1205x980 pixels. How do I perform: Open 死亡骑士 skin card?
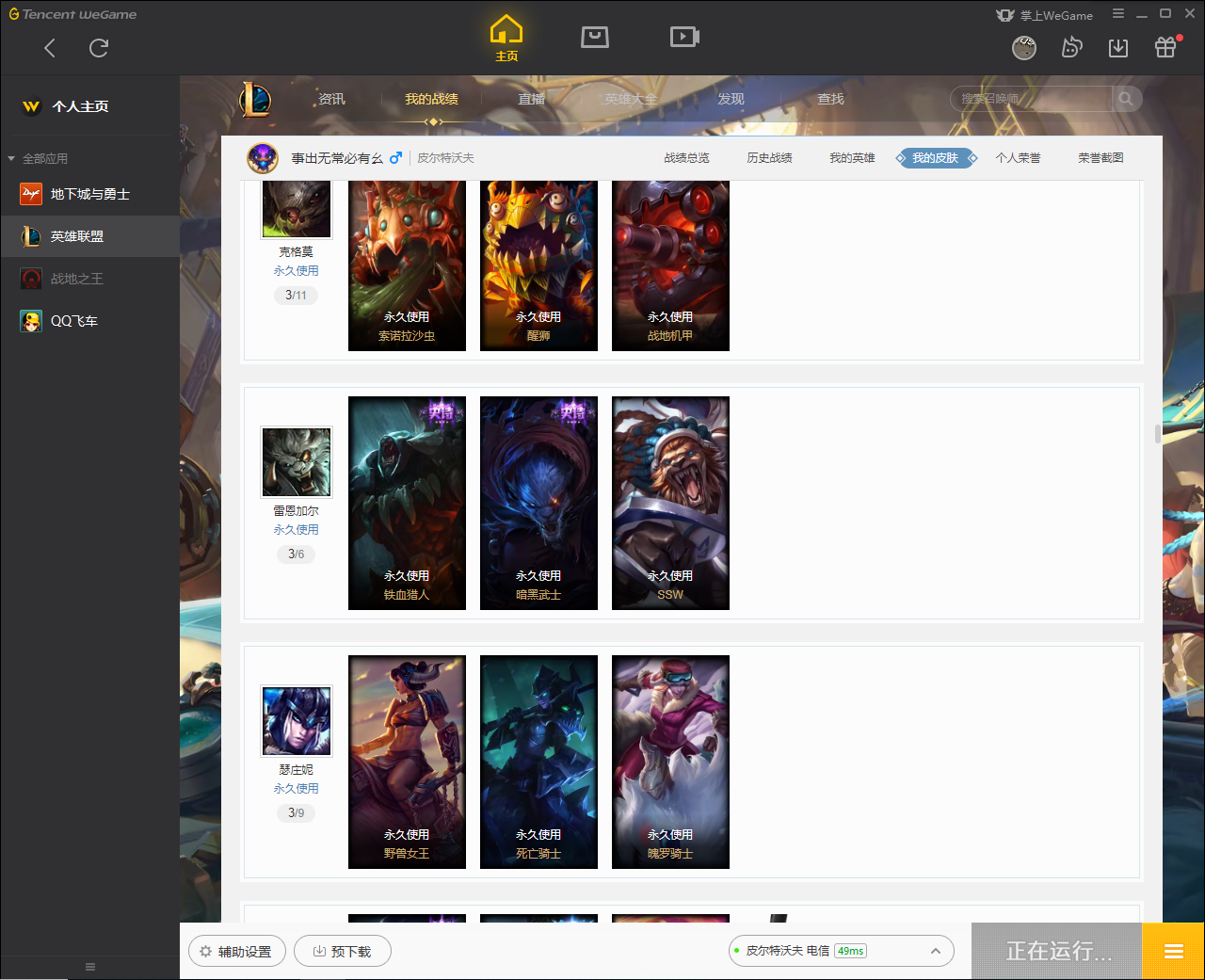coord(538,762)
